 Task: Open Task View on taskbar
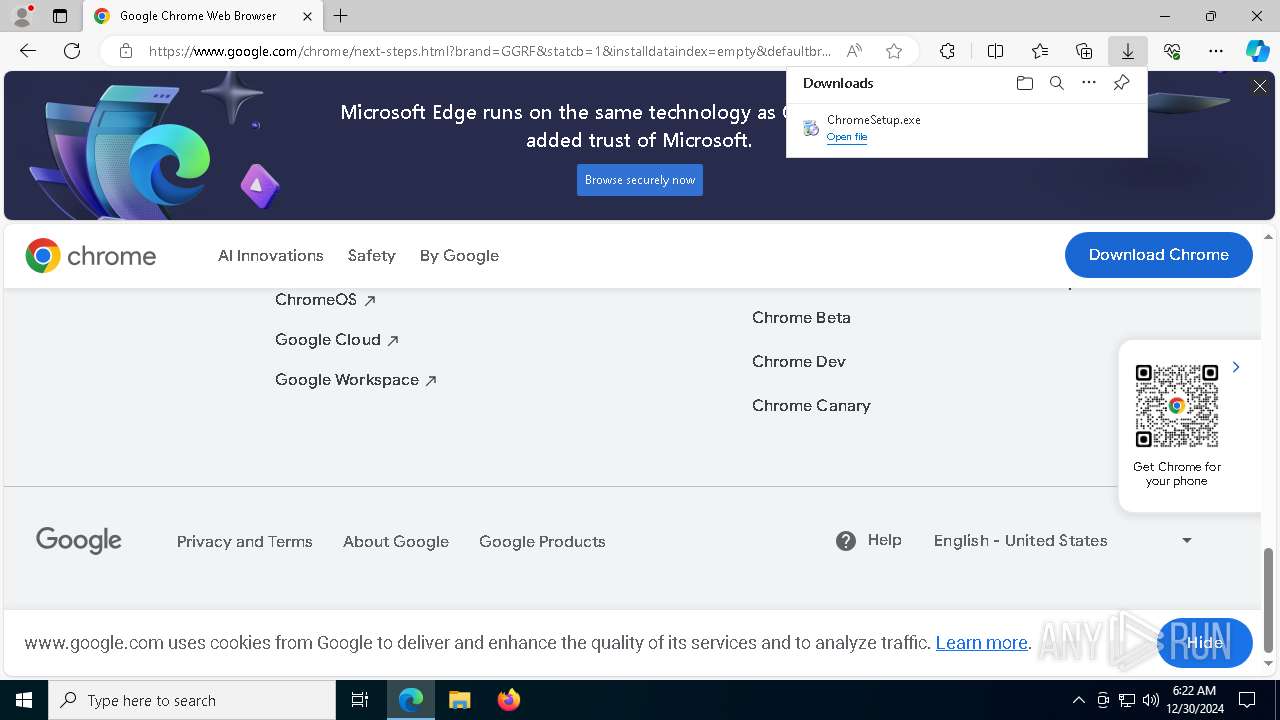pyautogui.click(x=360, y=700)
